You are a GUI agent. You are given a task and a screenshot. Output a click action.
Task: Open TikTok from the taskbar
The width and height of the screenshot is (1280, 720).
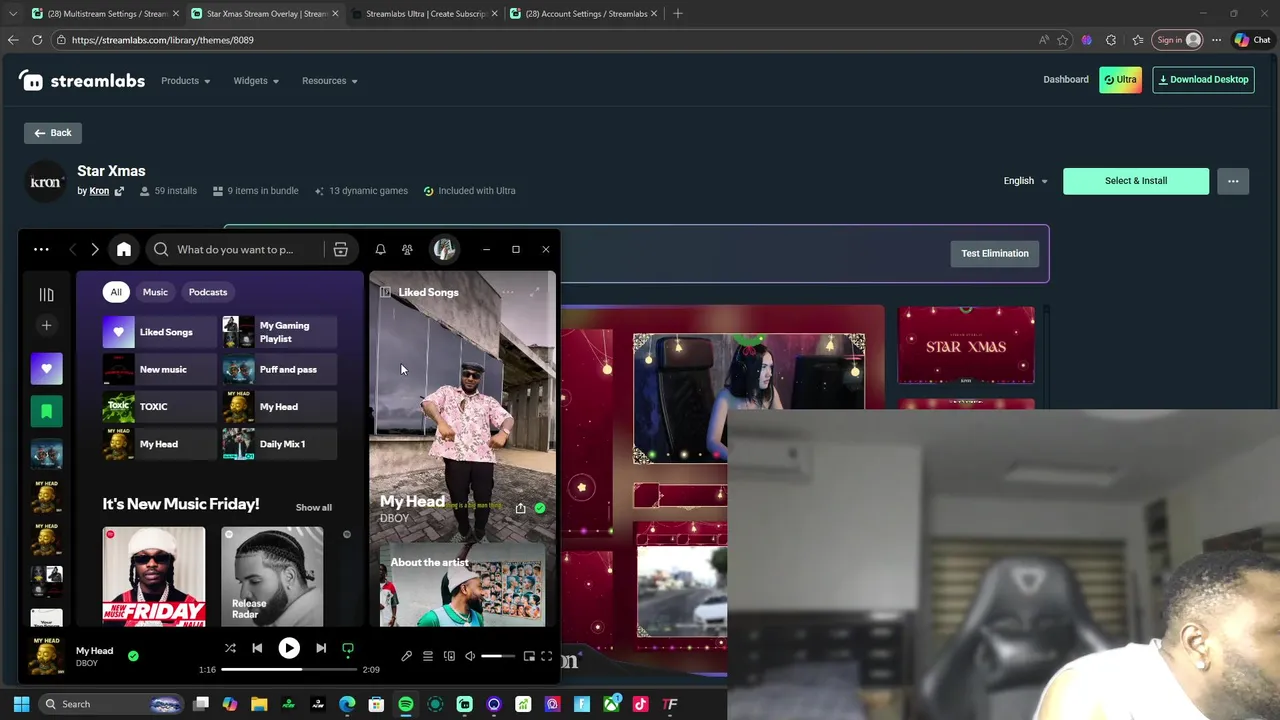click(641, 704)
